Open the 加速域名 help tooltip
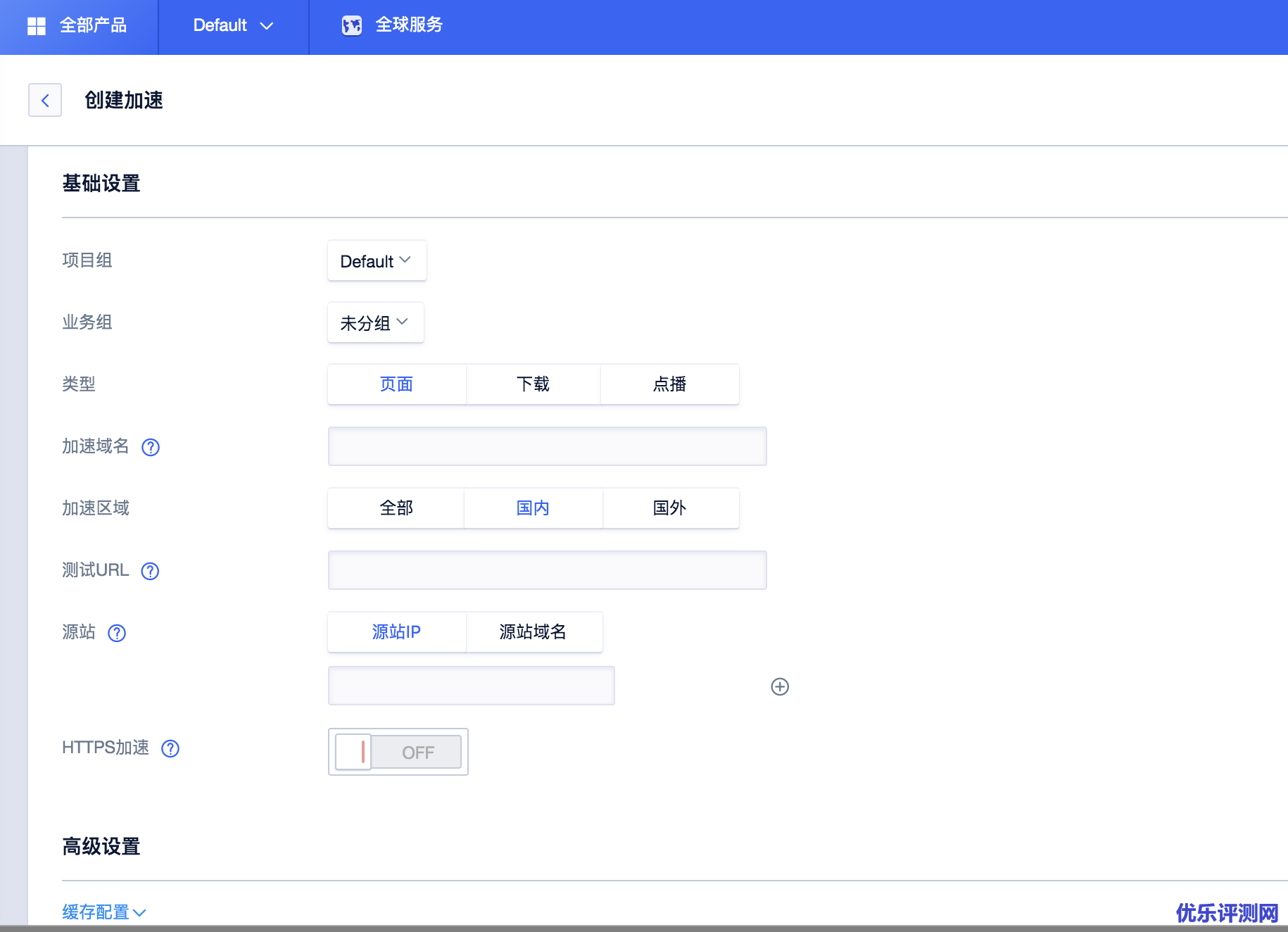 (150, 447)
